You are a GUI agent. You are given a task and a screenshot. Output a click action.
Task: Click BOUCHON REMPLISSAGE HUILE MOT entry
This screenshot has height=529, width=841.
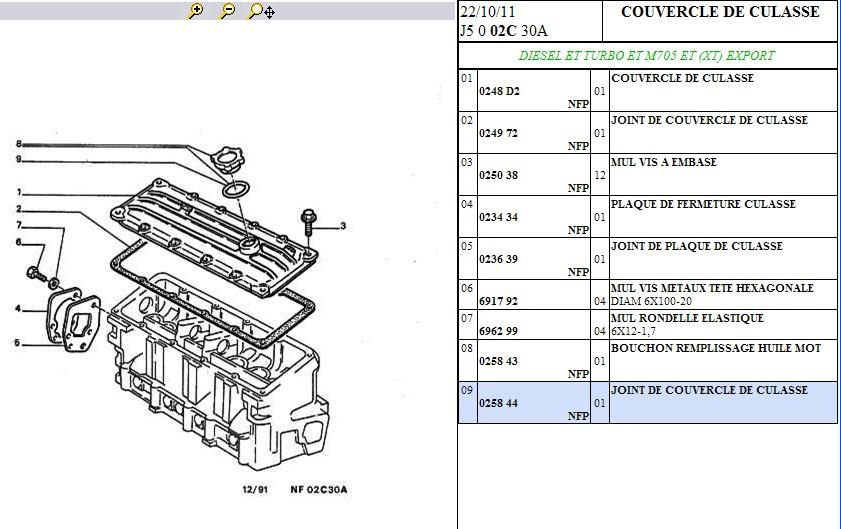(715, 348)
